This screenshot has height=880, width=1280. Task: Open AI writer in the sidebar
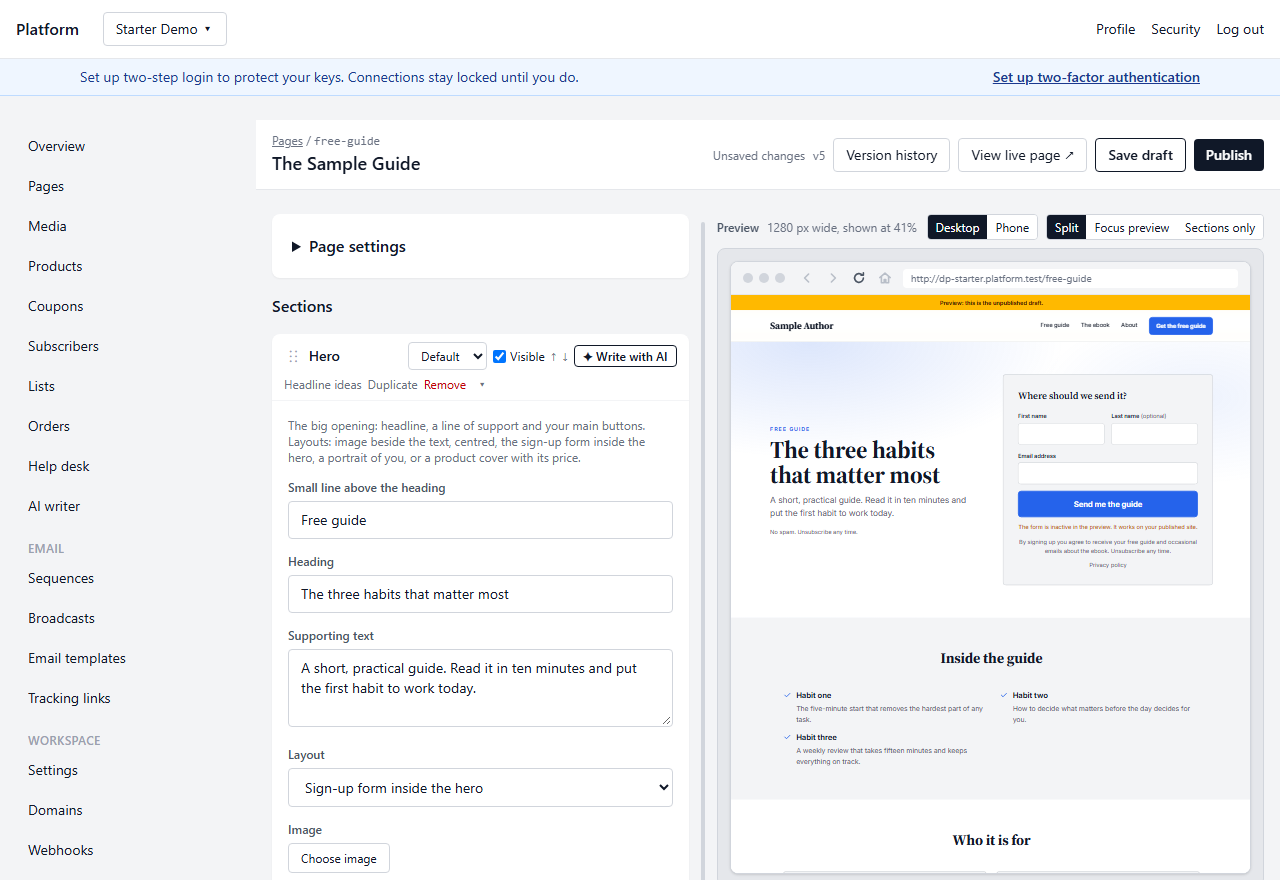[54, 506]
